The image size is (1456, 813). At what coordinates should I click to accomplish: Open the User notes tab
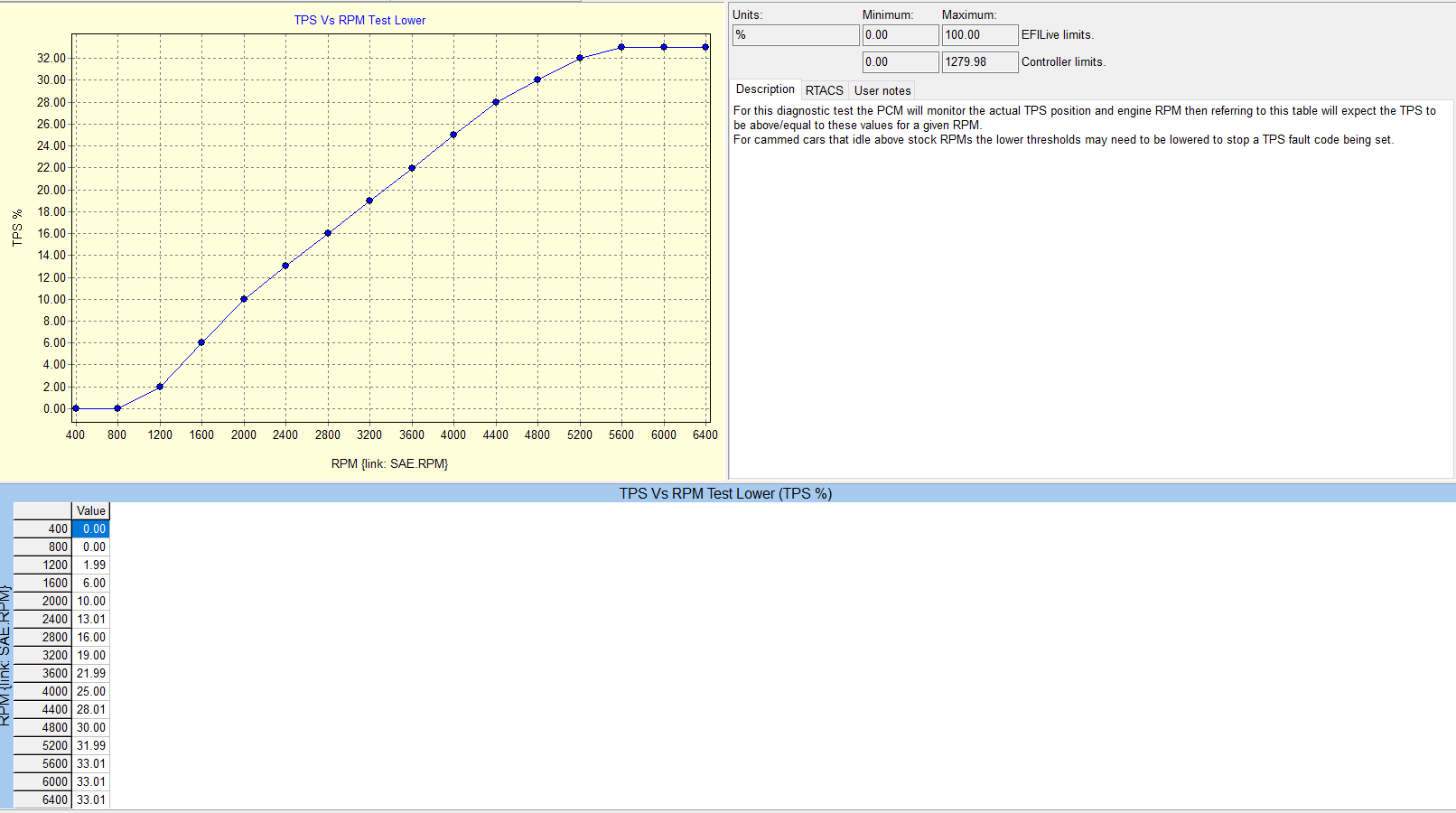pyautogui.click(x=882, y=90)
